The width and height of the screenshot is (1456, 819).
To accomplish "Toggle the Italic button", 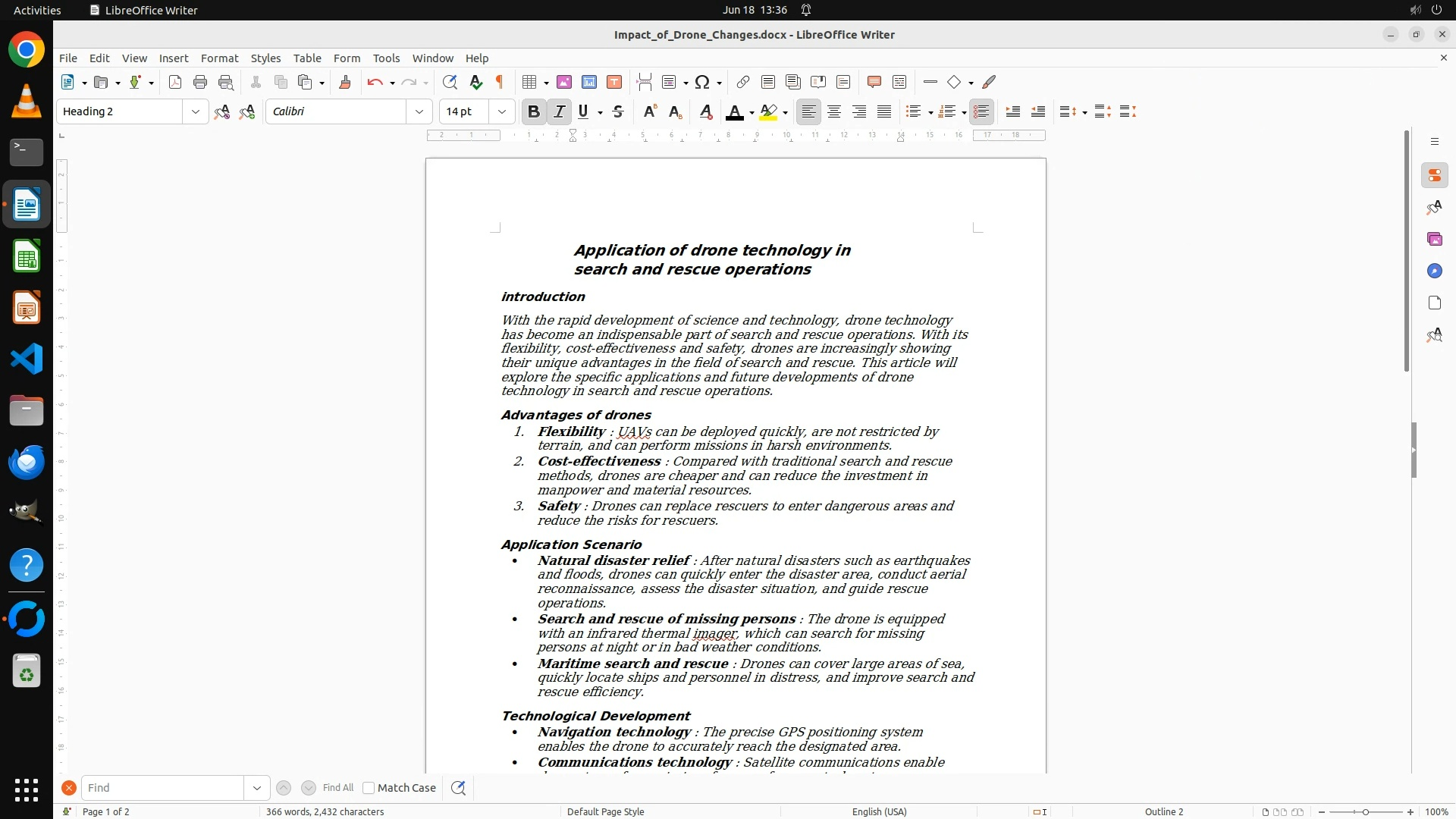I will click(559, 112).
